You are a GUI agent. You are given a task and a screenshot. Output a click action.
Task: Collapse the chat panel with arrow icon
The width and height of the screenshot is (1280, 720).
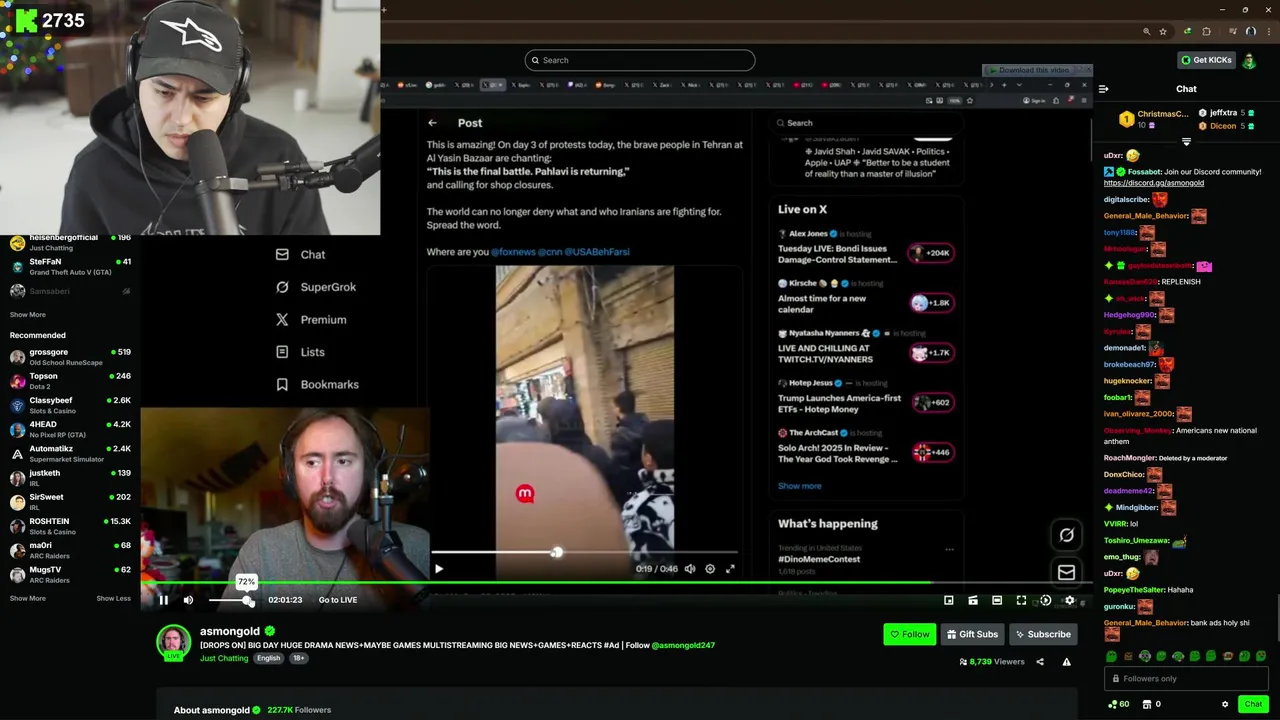pyautogui.click(x=1103, y=89)
